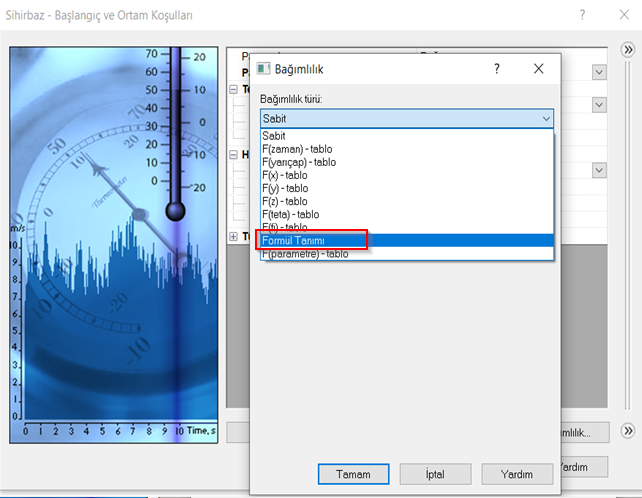Screen dimensions: 642x498
Task: Collapse the first minus tree node
Action: (x=234, y=89)
